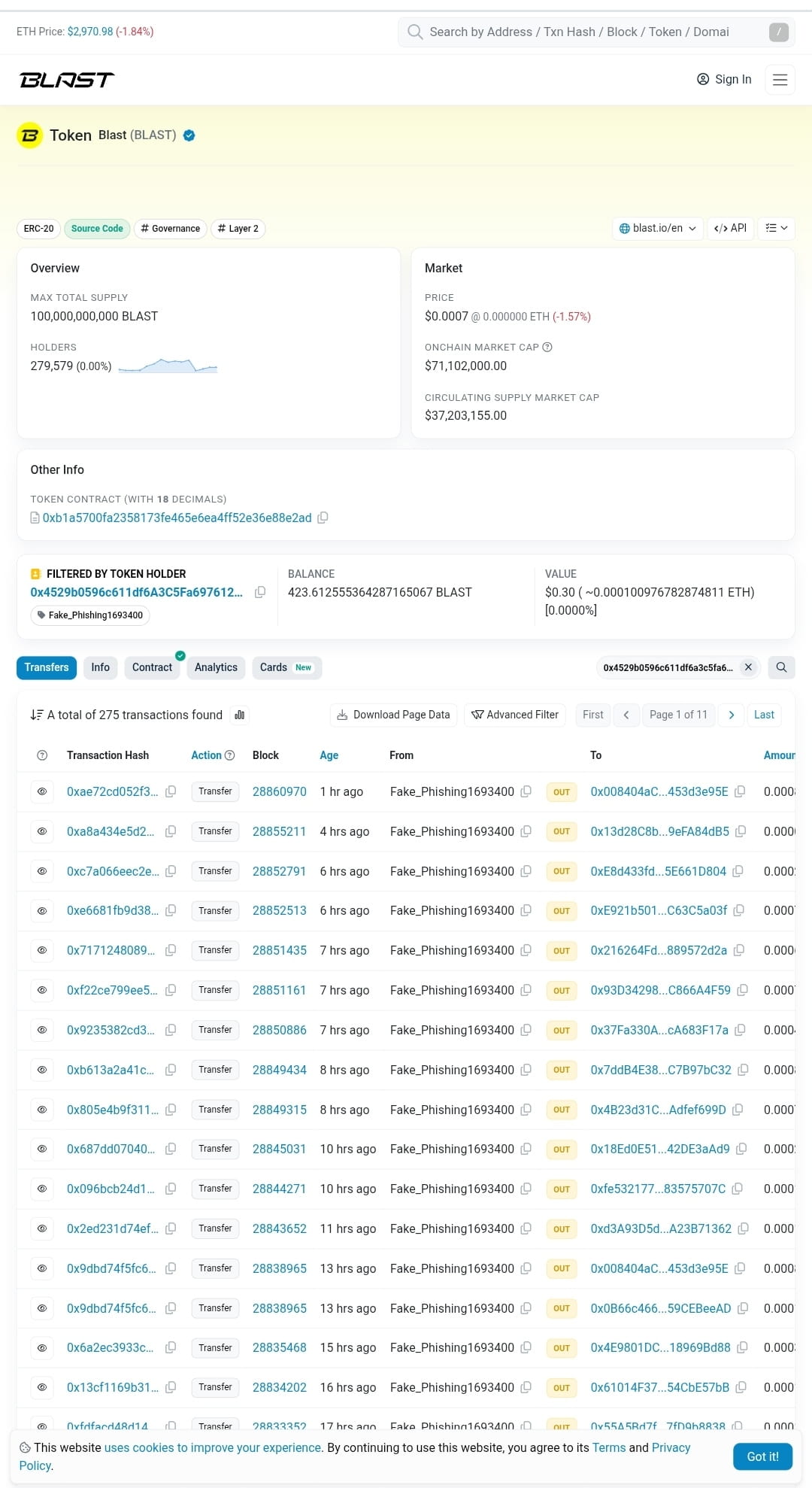Copy the filtered holder address
This screenshot has height=1488, width=812.
[x=260, y=592]
